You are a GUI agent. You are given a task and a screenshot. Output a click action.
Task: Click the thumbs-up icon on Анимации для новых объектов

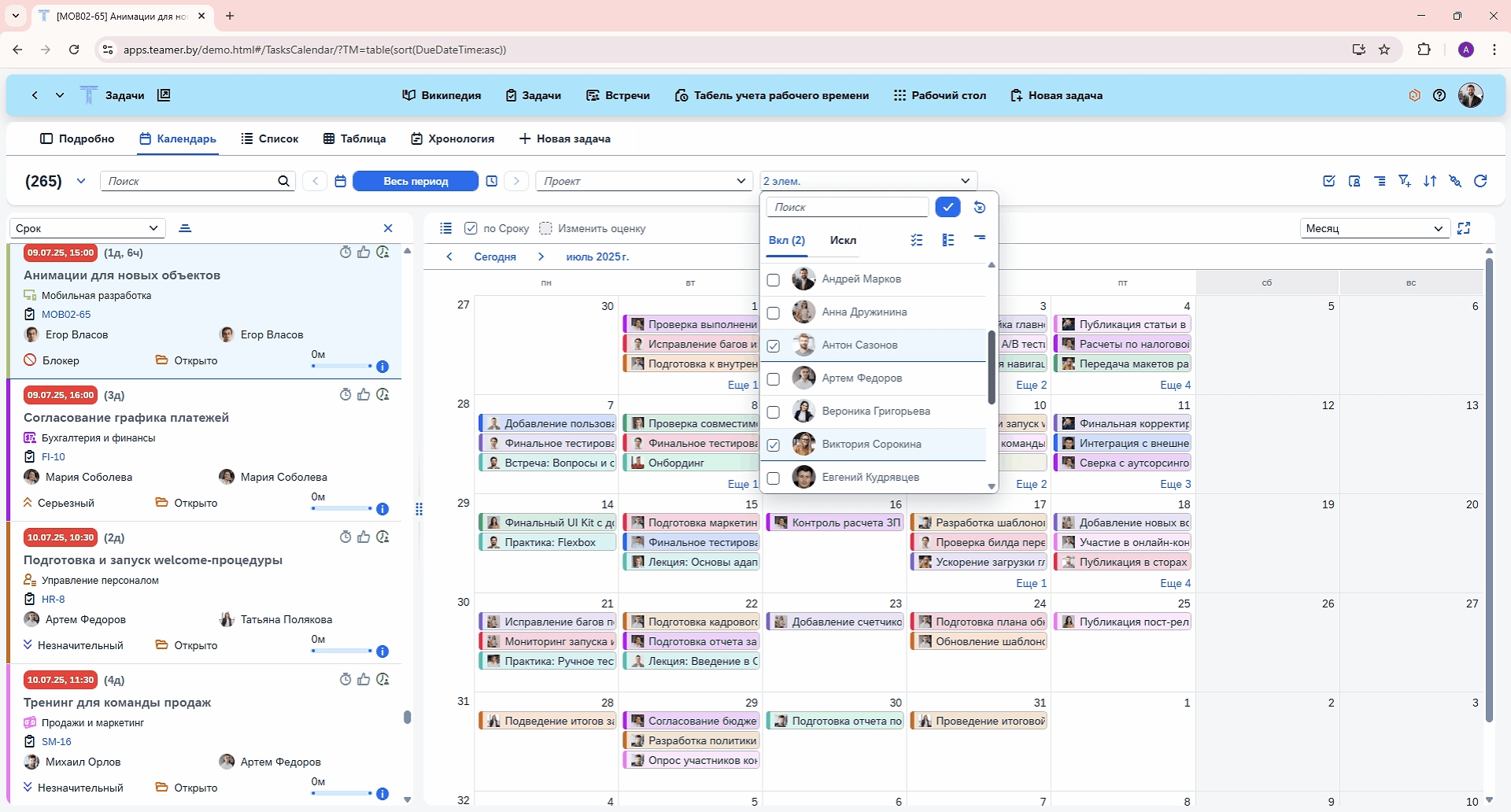(364, 253)
